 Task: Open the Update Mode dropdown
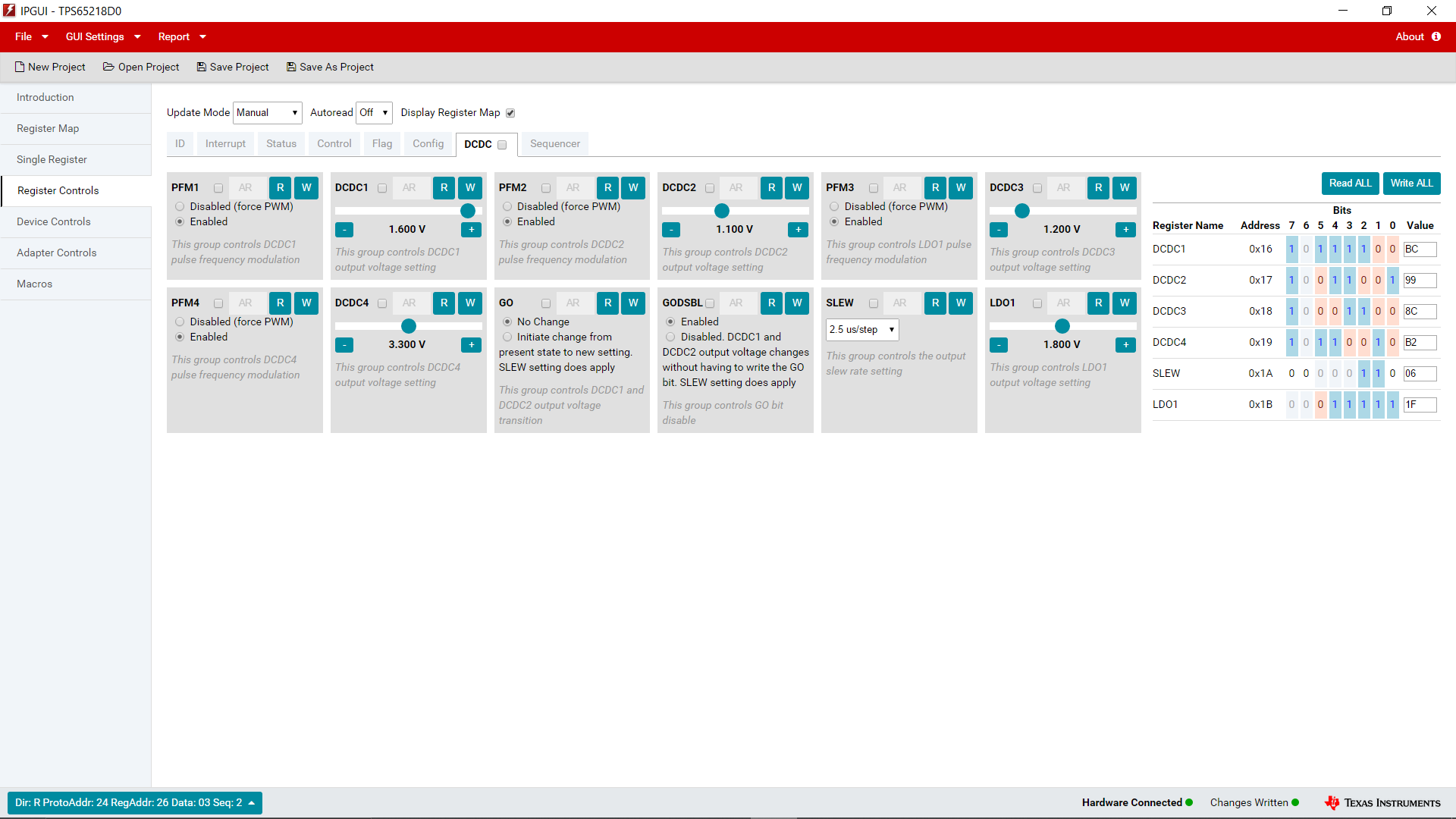click(267, 113)
